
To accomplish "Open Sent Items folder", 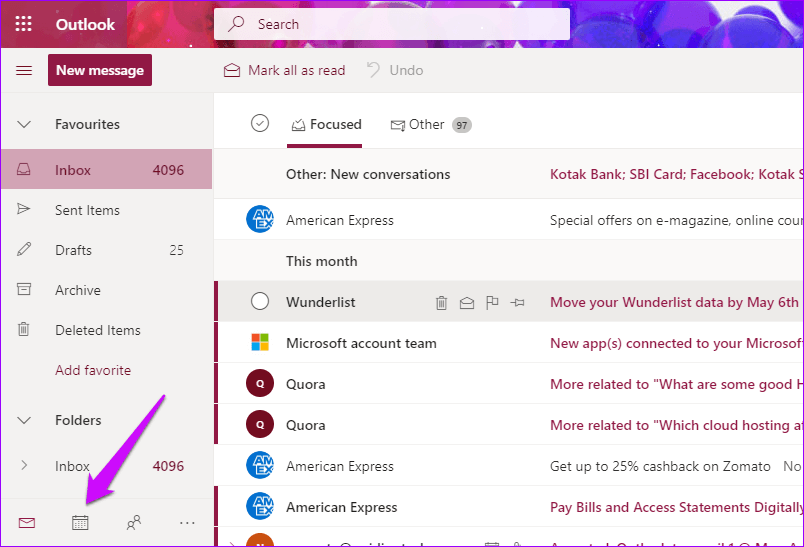I will [107, 210].
